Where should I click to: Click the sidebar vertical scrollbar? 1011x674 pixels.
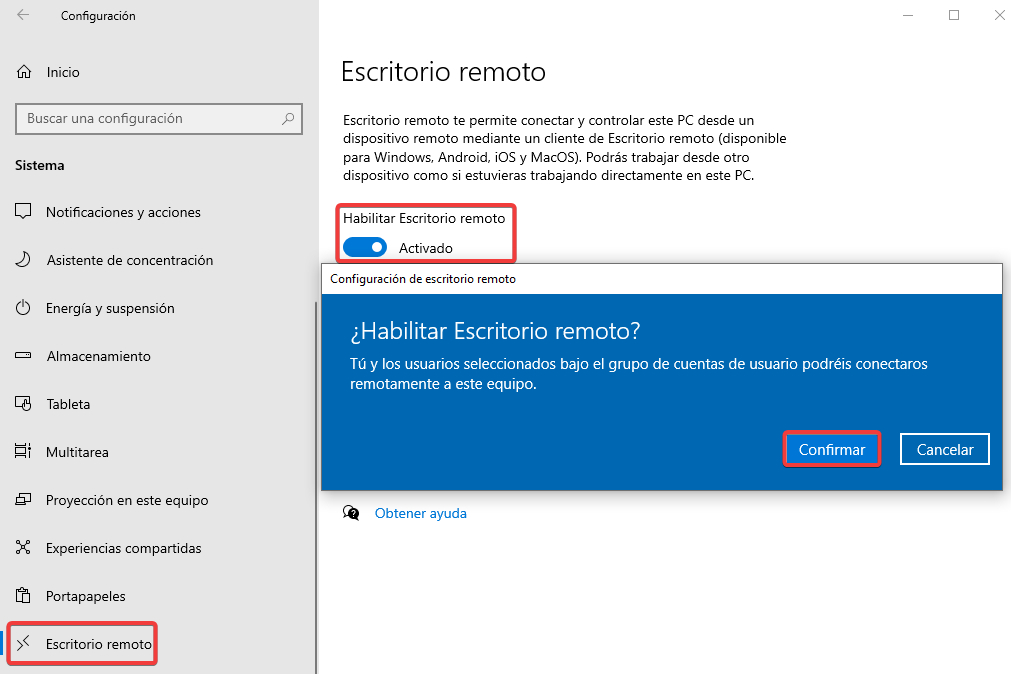(316, 480)
